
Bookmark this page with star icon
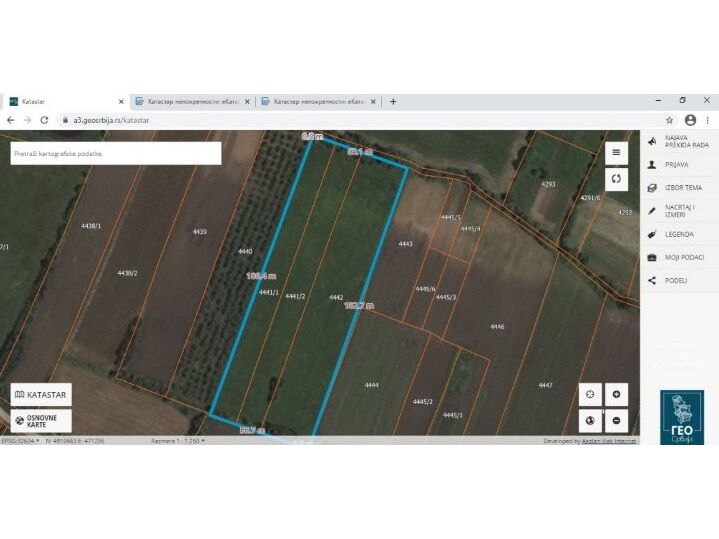[x=669, y=120]
